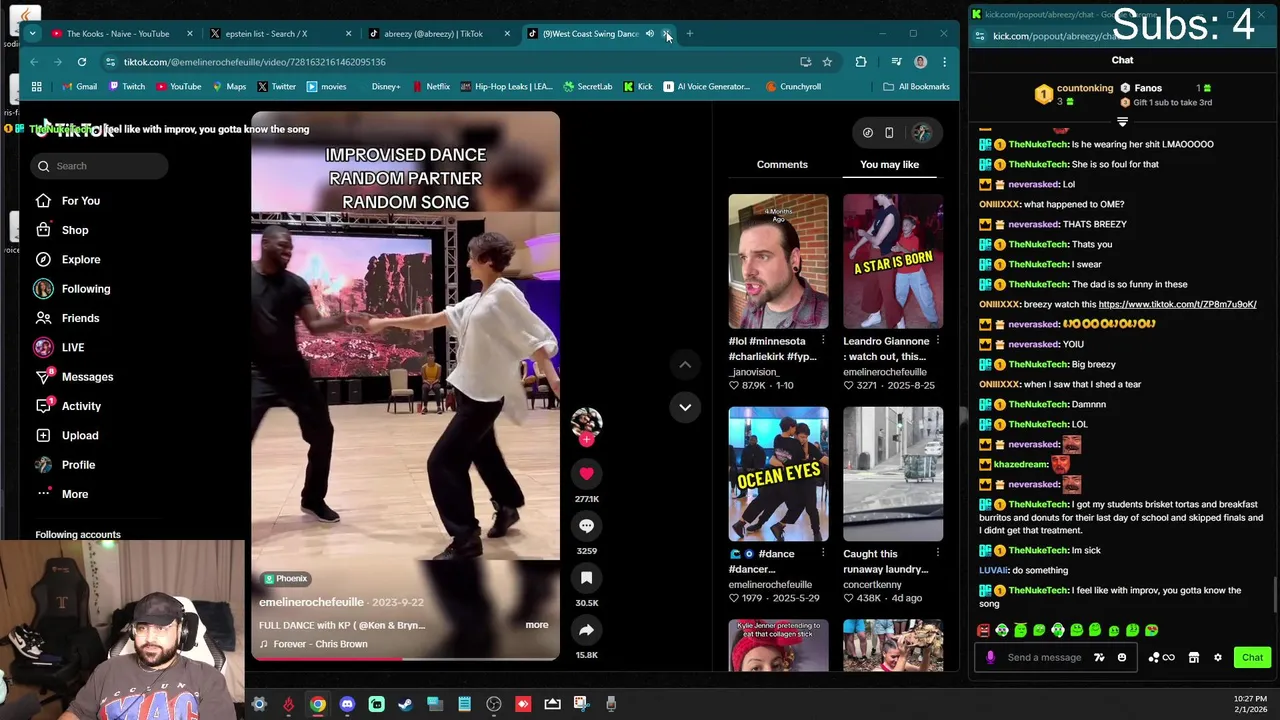1280x720 pixels.
Task: Open the OCEAN EYES dance video thumbnail
Action: (778, 474)
